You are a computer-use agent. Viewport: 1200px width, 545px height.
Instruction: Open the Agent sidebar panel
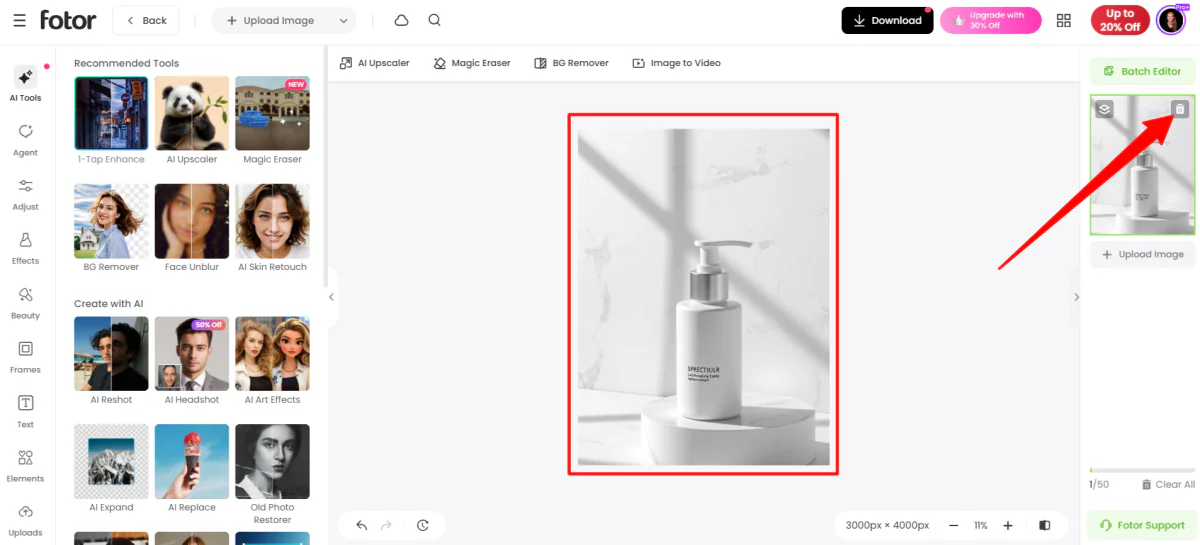point(26,140)
